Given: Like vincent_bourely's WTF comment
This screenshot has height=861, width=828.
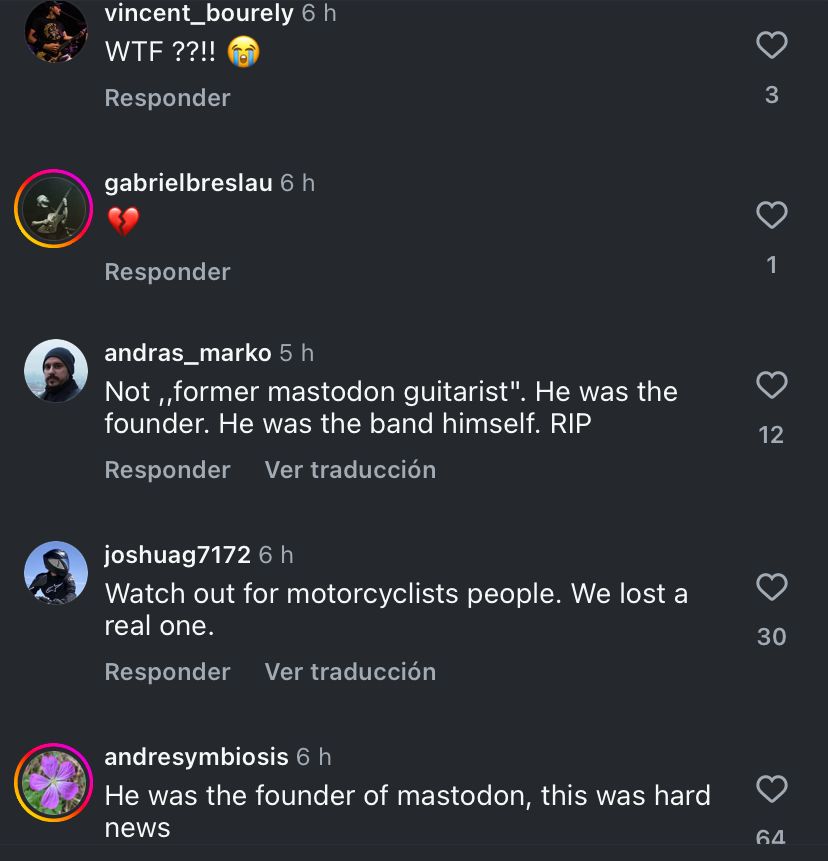Looking at the screenshot, I should tap(771, 45).
